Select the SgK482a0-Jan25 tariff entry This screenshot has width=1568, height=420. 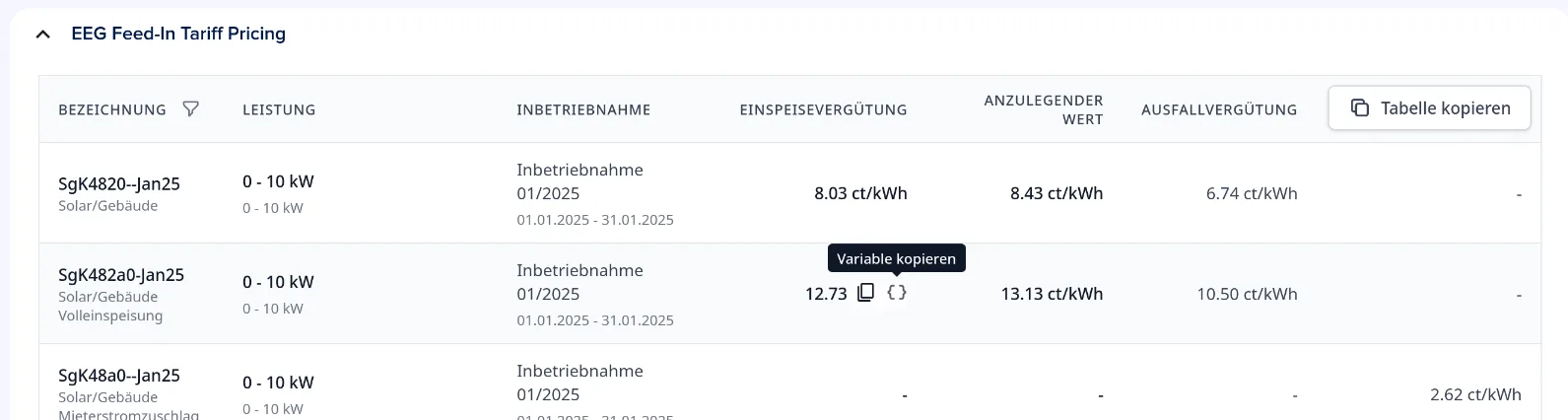point(121,275)
